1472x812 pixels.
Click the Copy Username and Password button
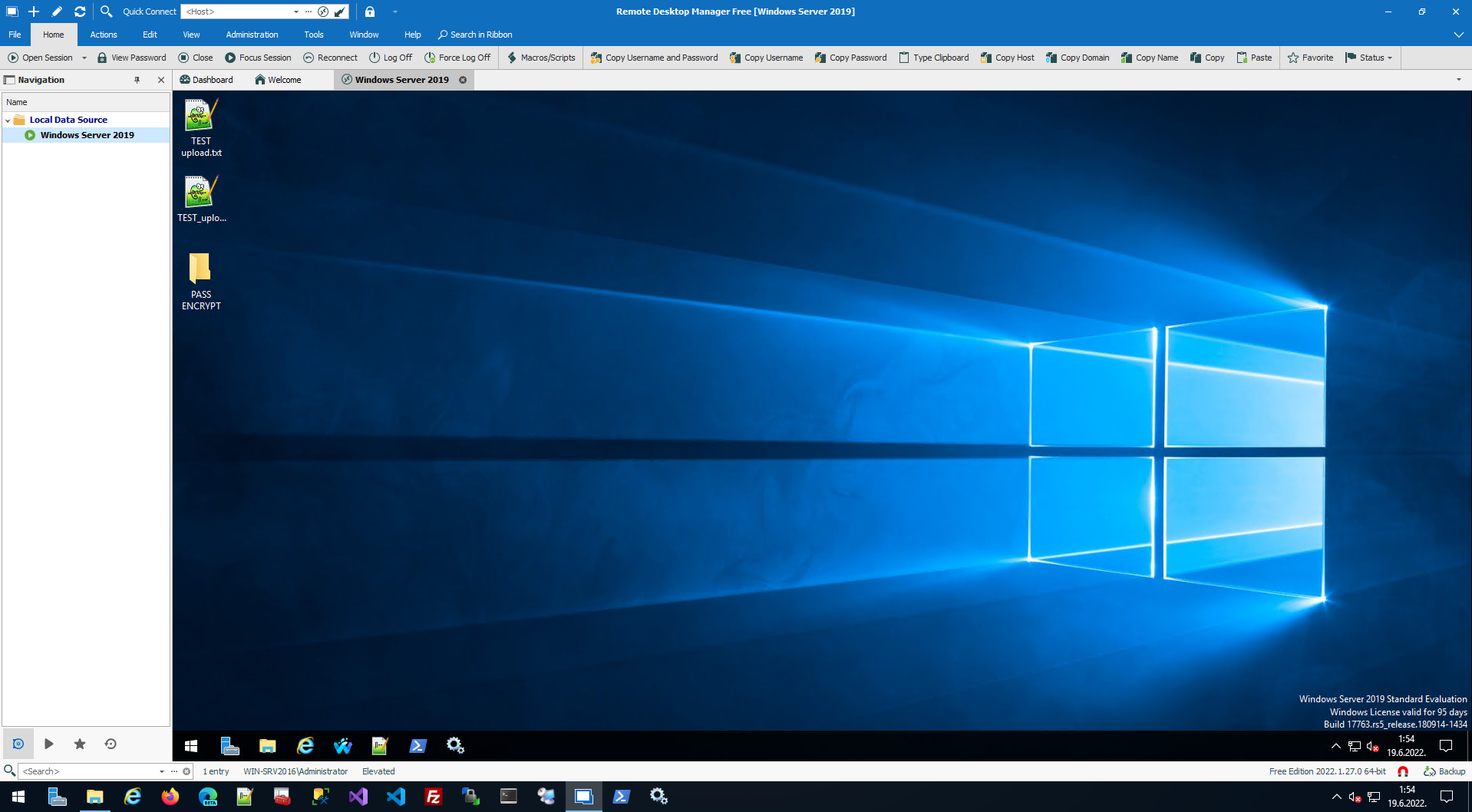[x=654, y=58]
